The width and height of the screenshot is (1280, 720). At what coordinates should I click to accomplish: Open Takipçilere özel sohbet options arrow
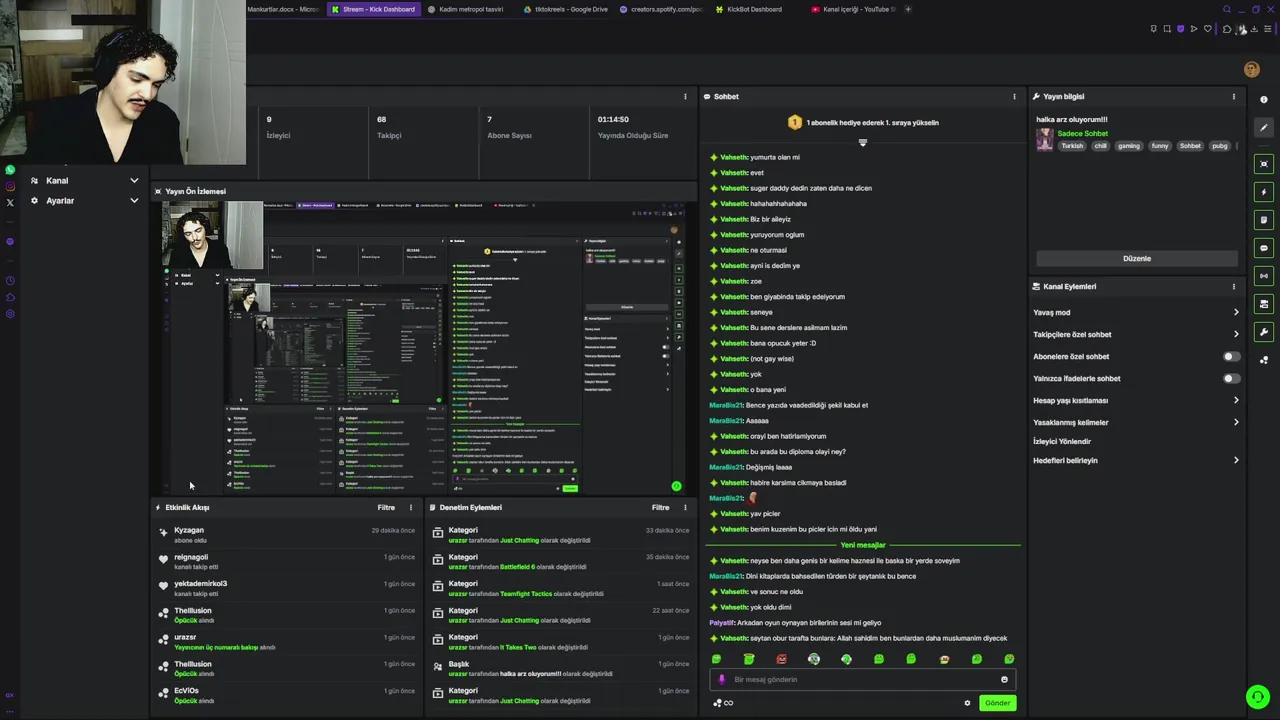pos(1236,335)
